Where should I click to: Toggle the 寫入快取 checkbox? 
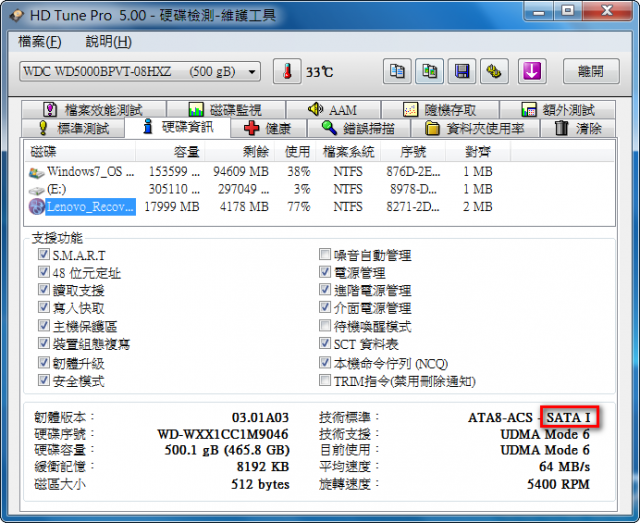tap(44, 307)
